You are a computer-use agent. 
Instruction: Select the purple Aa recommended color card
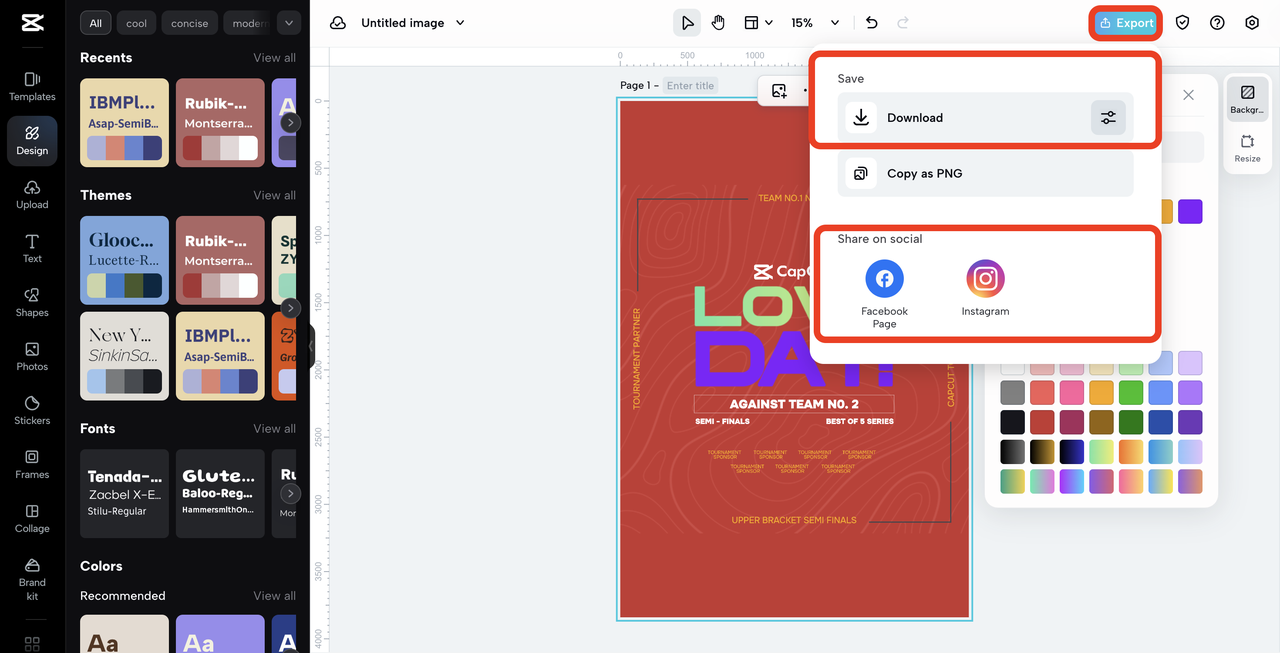pos(220,634)
